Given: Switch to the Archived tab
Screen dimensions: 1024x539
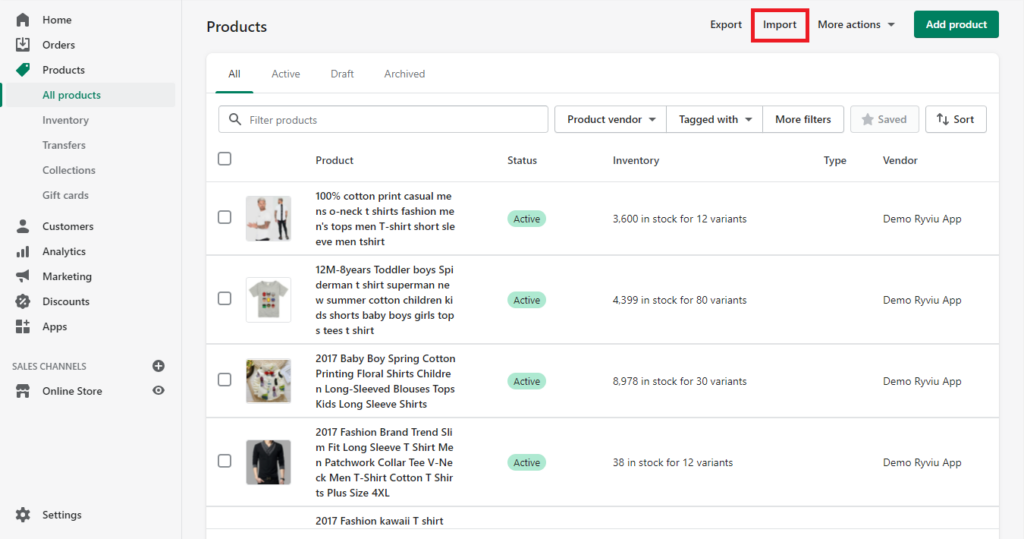Looking at the screenshot, I should [x=404, y=74].
